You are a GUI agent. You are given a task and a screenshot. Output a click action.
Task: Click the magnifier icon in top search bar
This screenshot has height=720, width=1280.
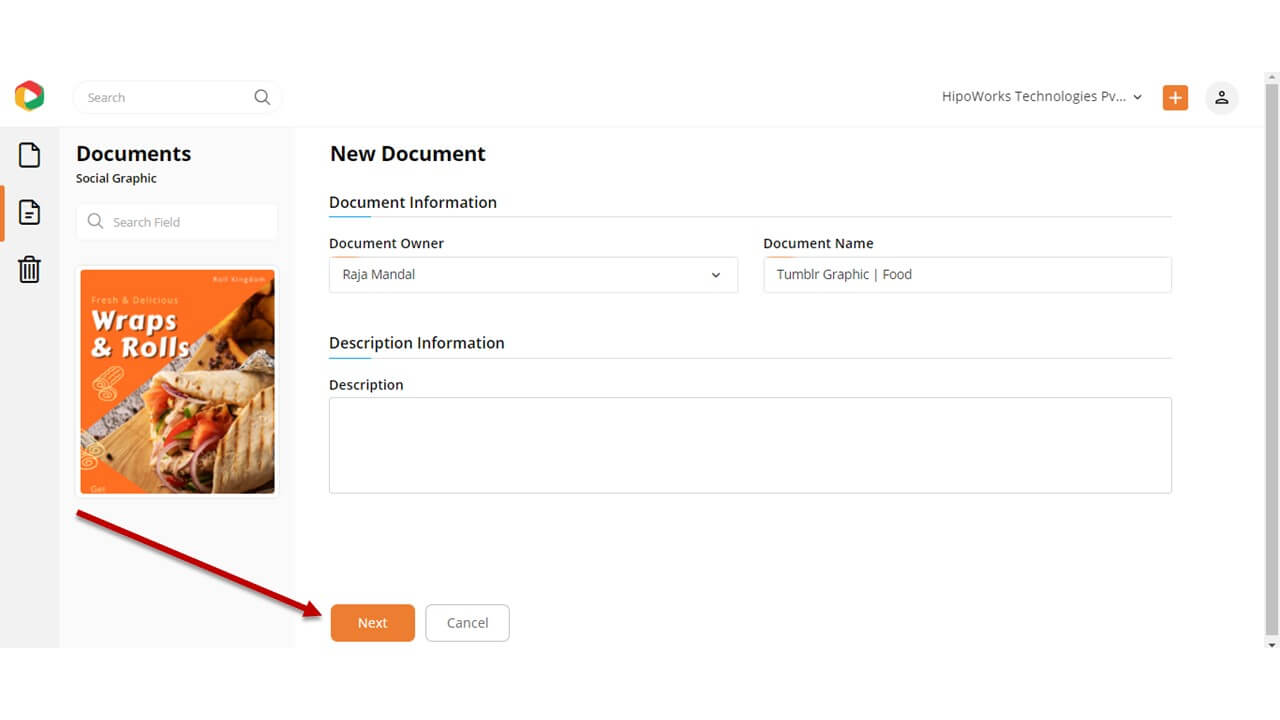point(262,97)
